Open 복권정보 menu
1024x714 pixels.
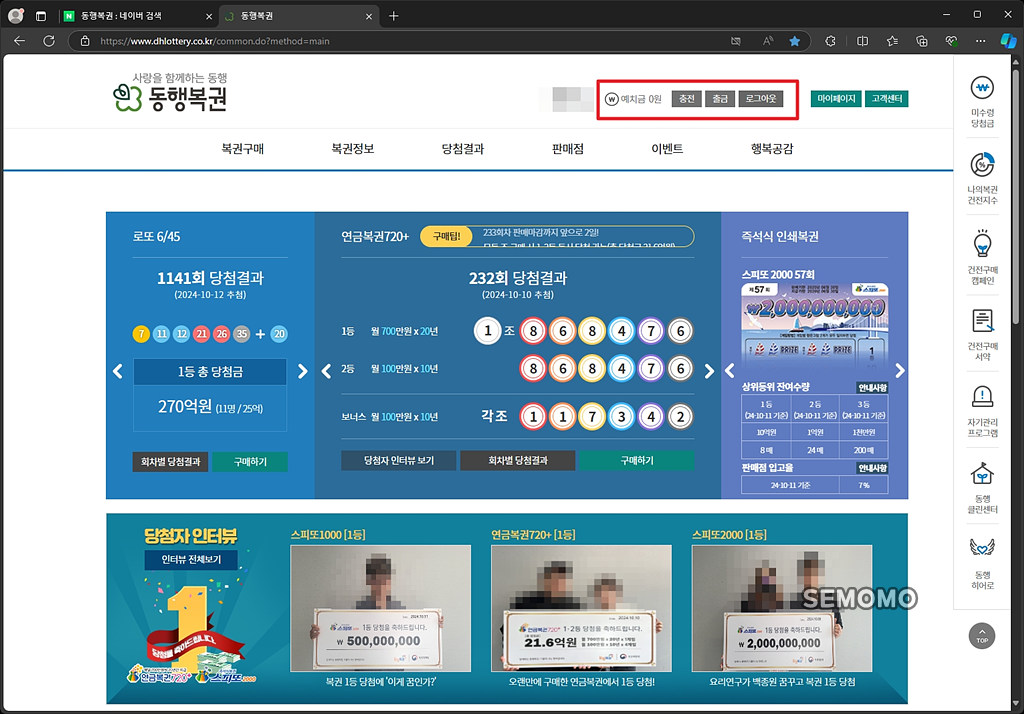pos(353,149)
